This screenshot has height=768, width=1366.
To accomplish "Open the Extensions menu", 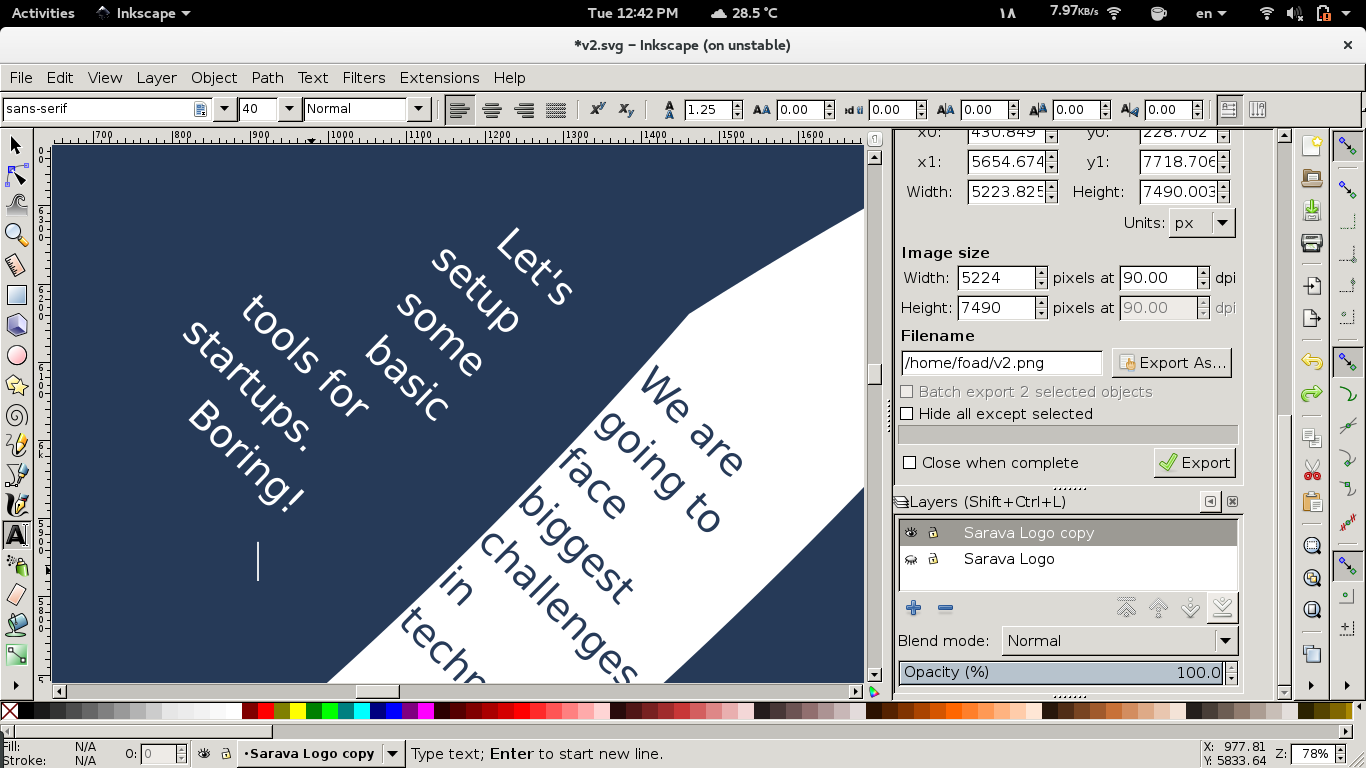I will pos(439,78).
